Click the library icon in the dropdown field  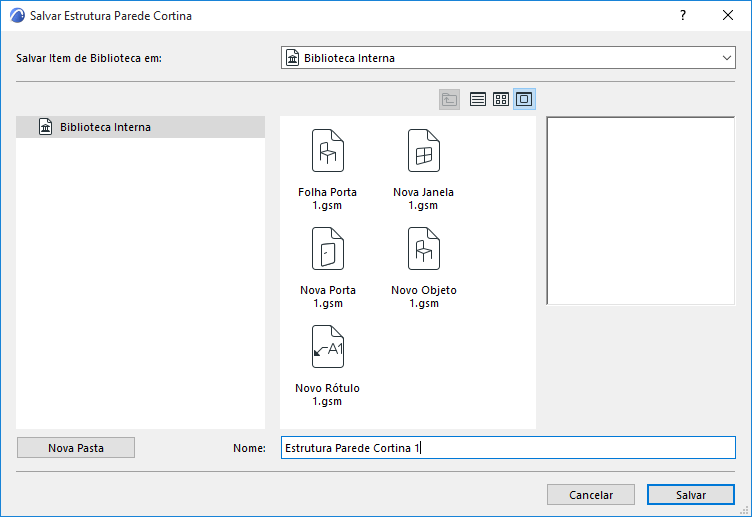(x=293, y=58)
